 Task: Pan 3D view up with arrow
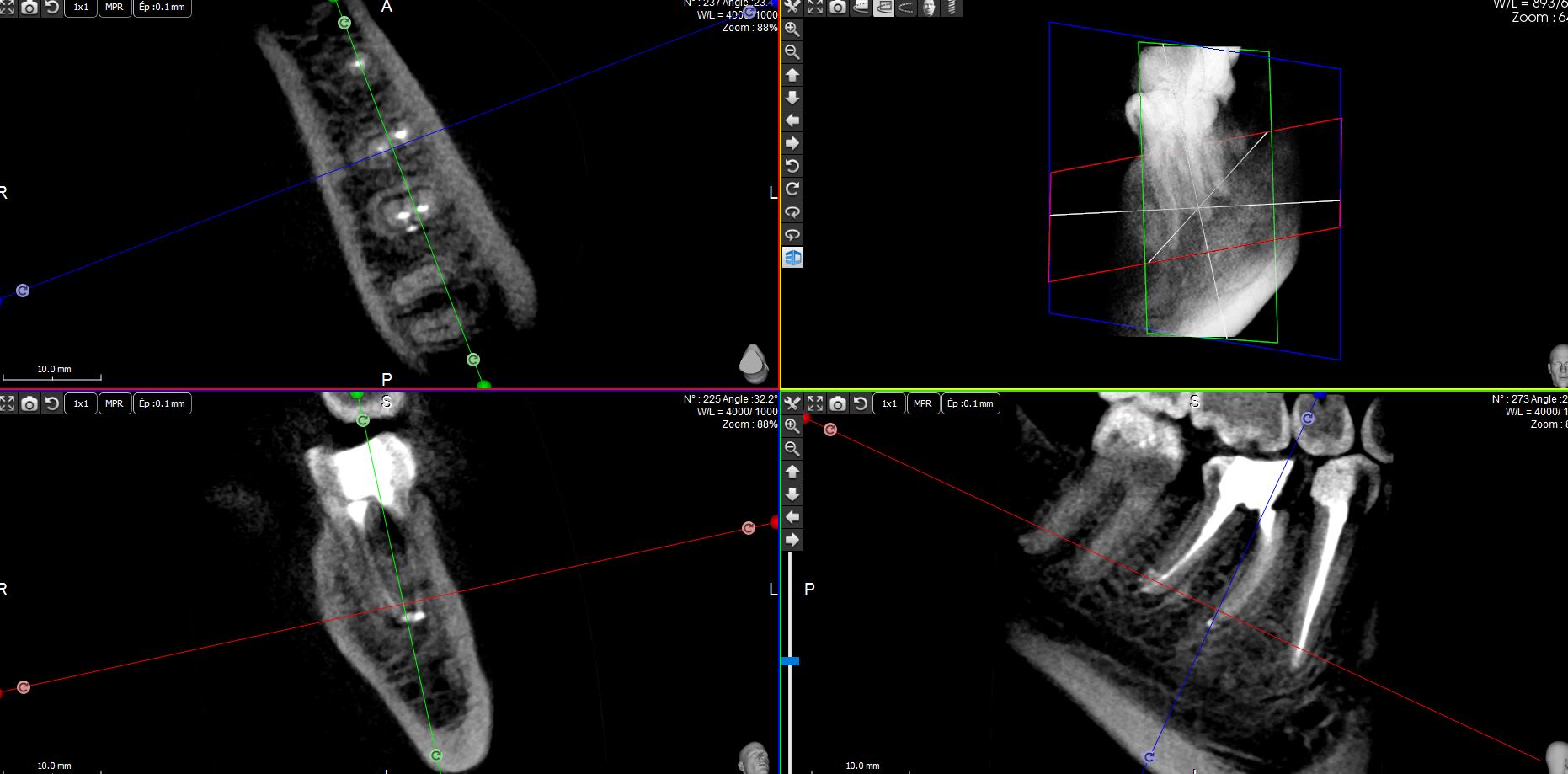tap(792, 75)
